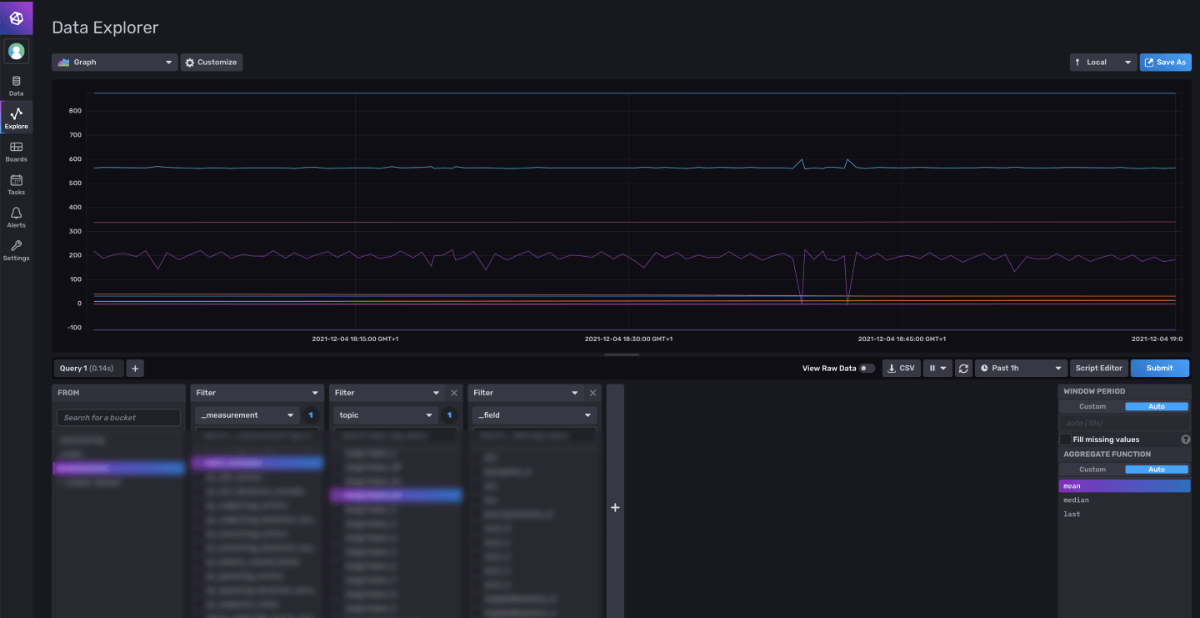The image size is (1200, 618).
Task: Download results as CSV
Action: 900,367
